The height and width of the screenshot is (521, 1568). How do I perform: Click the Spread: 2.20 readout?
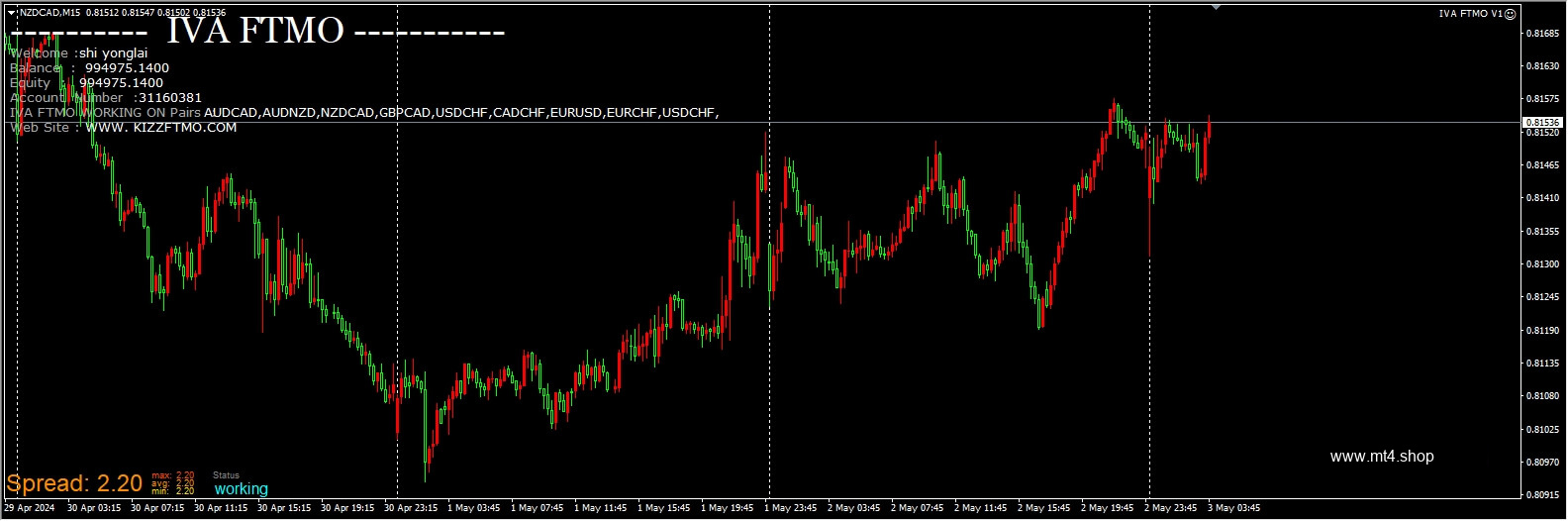click(x=74, y=483)
